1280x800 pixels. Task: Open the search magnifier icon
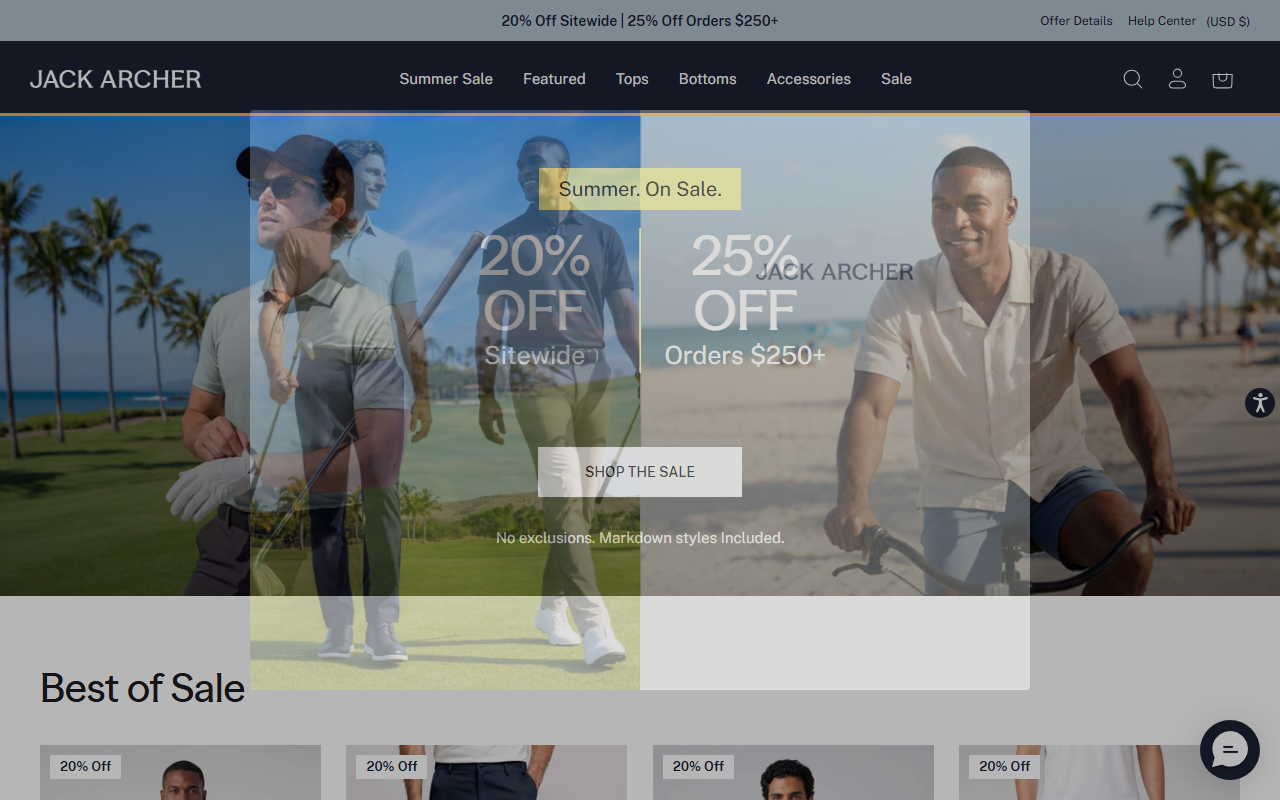(x=1132, y=79)
